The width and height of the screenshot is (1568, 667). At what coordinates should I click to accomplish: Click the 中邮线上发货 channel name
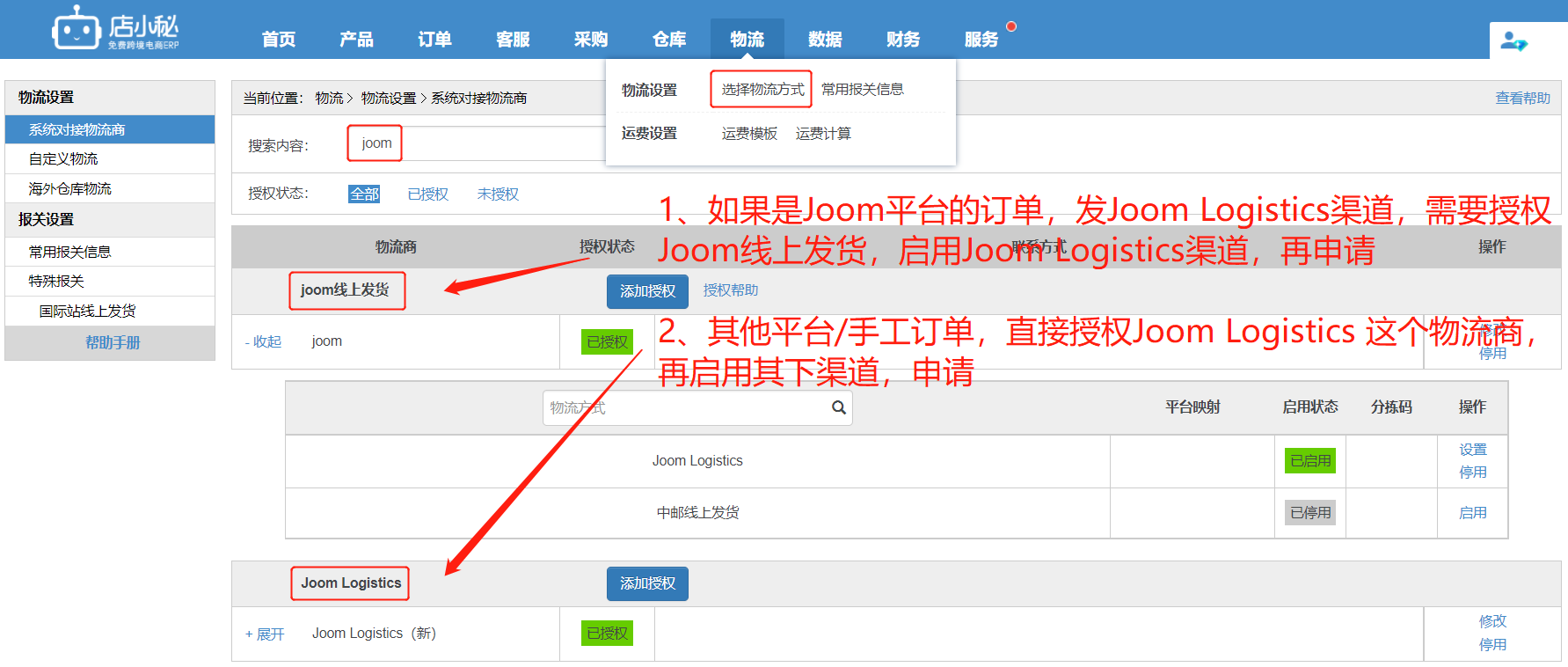[x=697, y=513]
